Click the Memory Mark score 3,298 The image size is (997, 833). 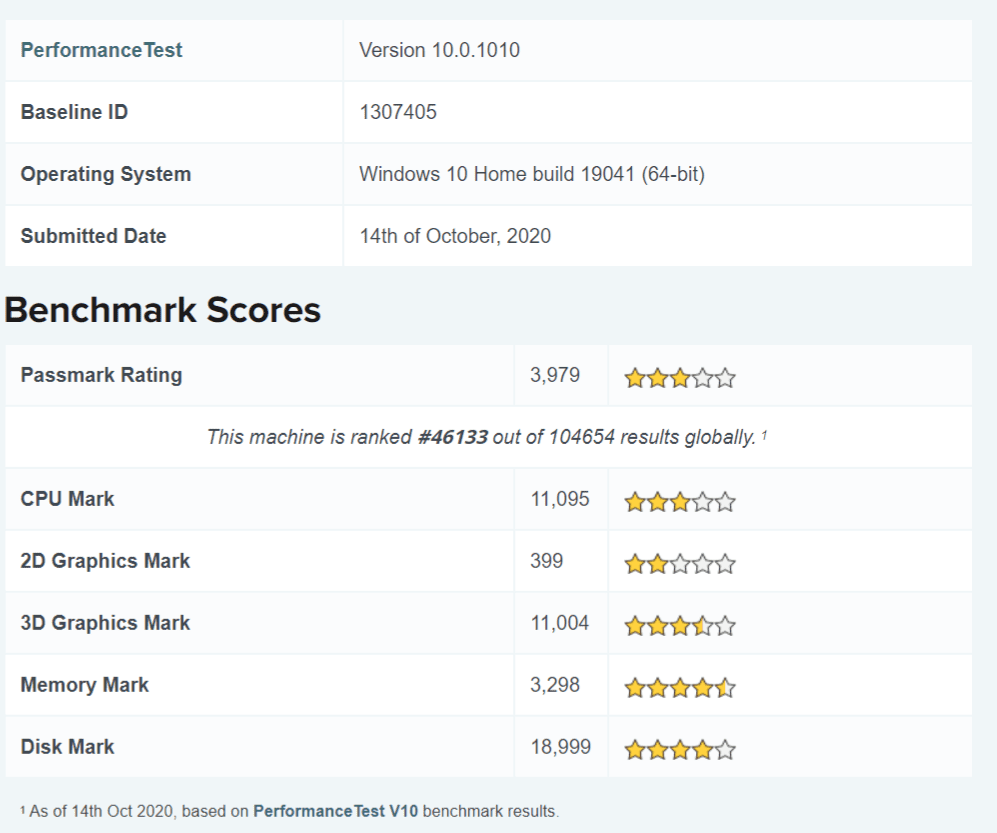click(x=554, y=685)
